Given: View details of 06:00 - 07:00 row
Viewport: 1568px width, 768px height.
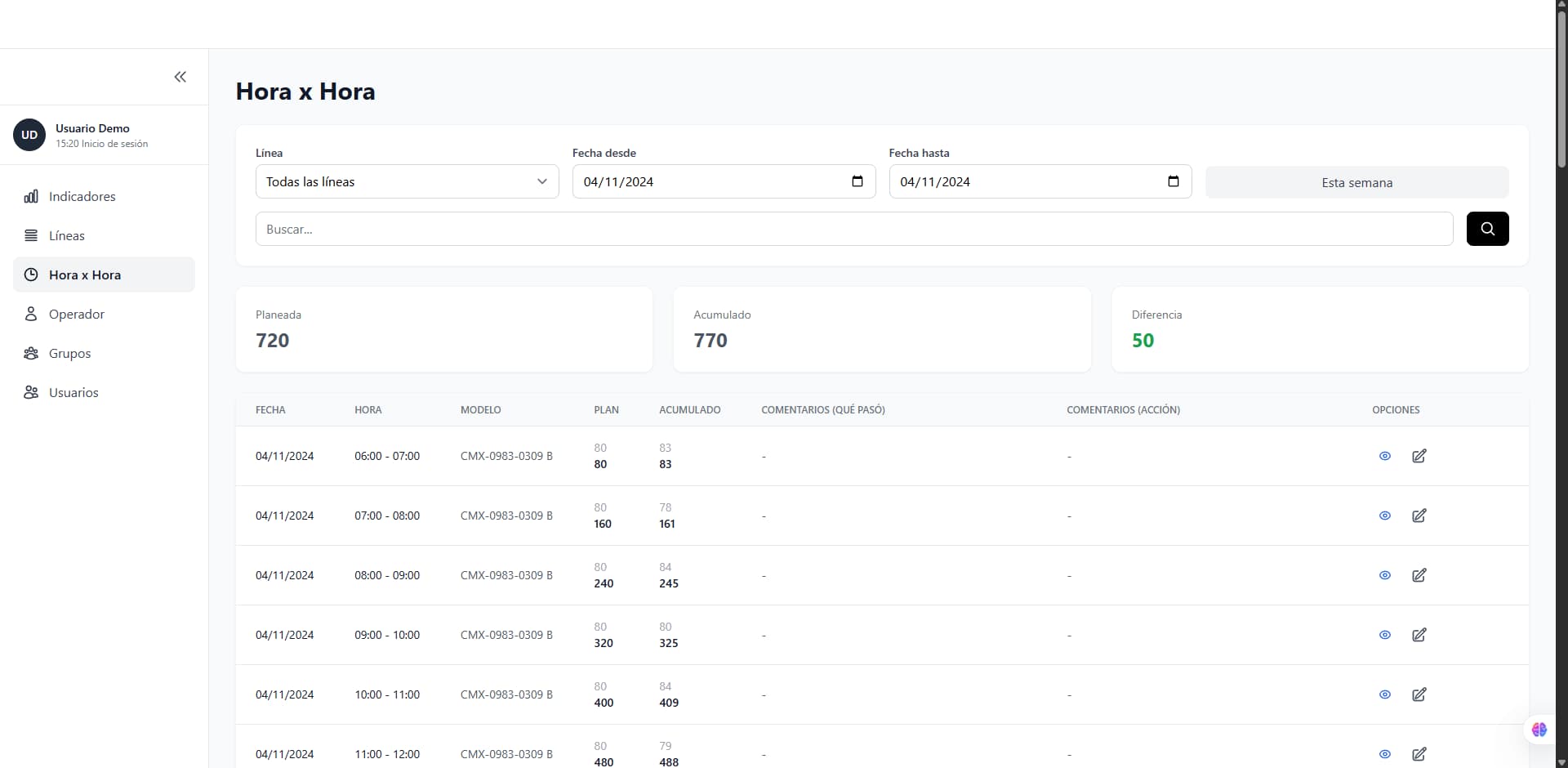Looking at the screenshot, I should coord(1385,456).
